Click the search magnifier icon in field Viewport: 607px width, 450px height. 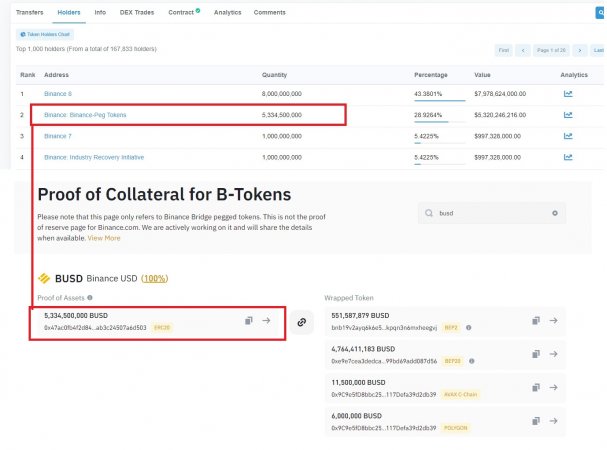[x=429, y=213]
